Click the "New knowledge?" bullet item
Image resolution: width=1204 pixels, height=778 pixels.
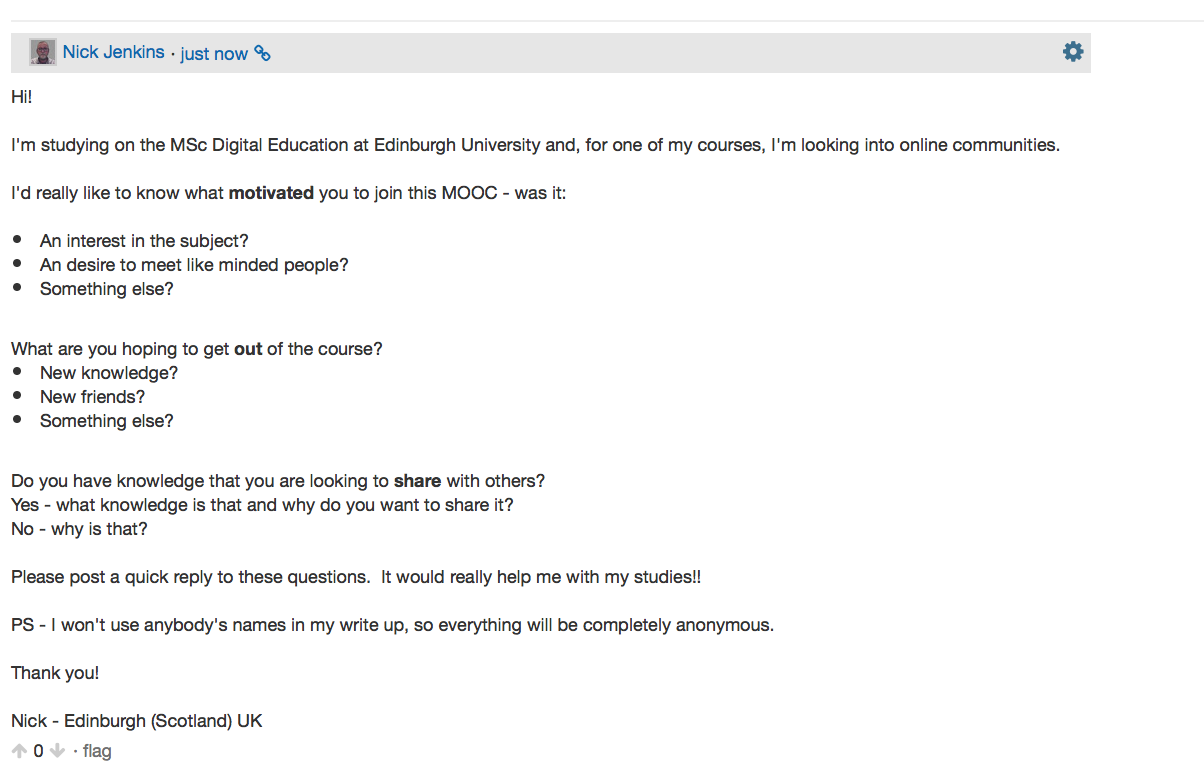(x=109, y=373)
